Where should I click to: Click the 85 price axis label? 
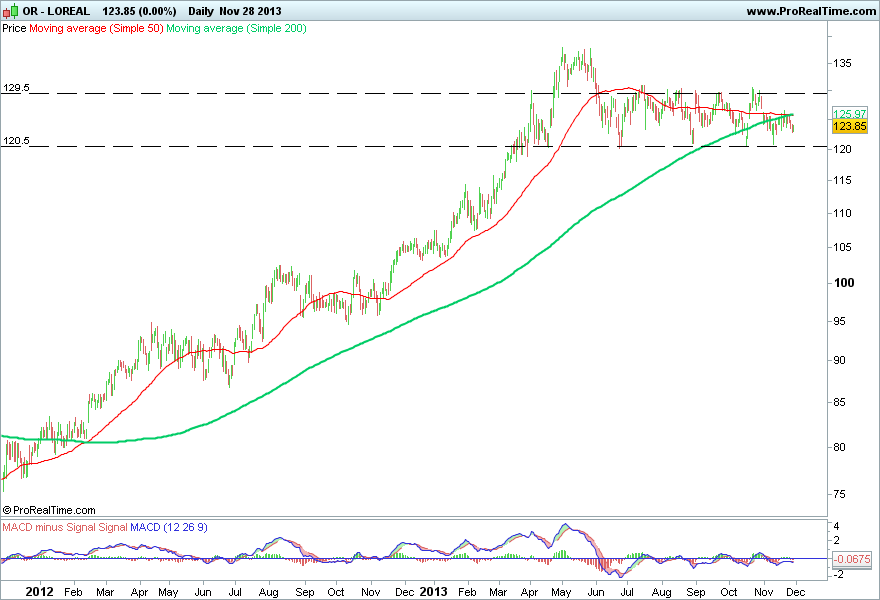point(839,402)
